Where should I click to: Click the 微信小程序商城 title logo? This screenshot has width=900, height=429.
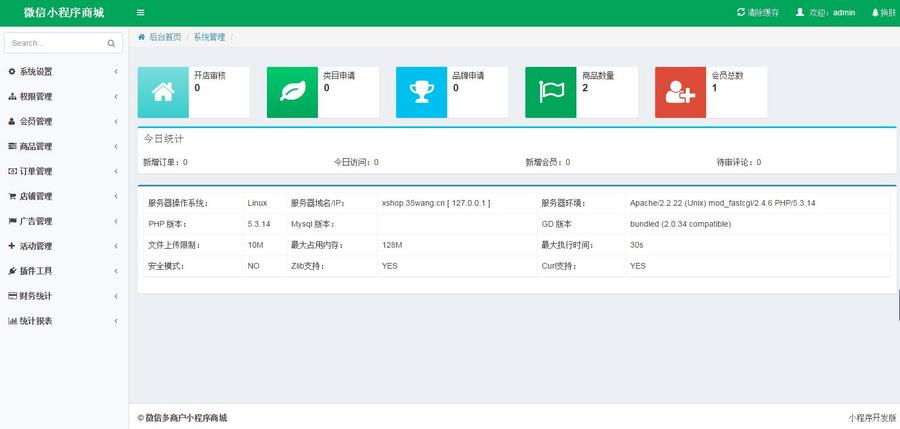[64, 13]
